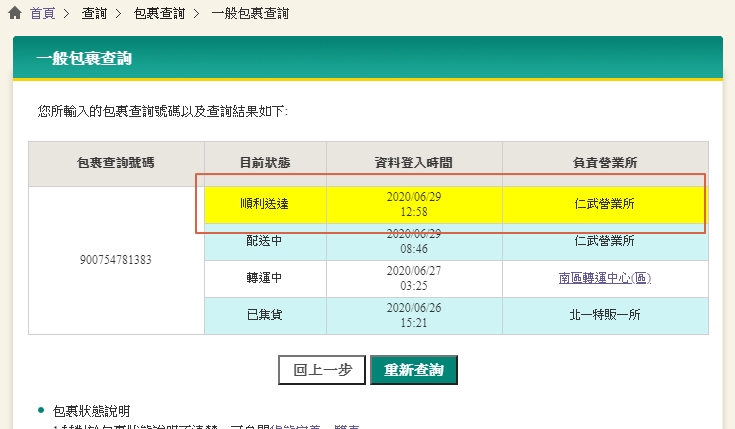Click the 一般包裹查詢 breadcrumb text
Screen dimensions: 735x429
(x=250, y=14)
